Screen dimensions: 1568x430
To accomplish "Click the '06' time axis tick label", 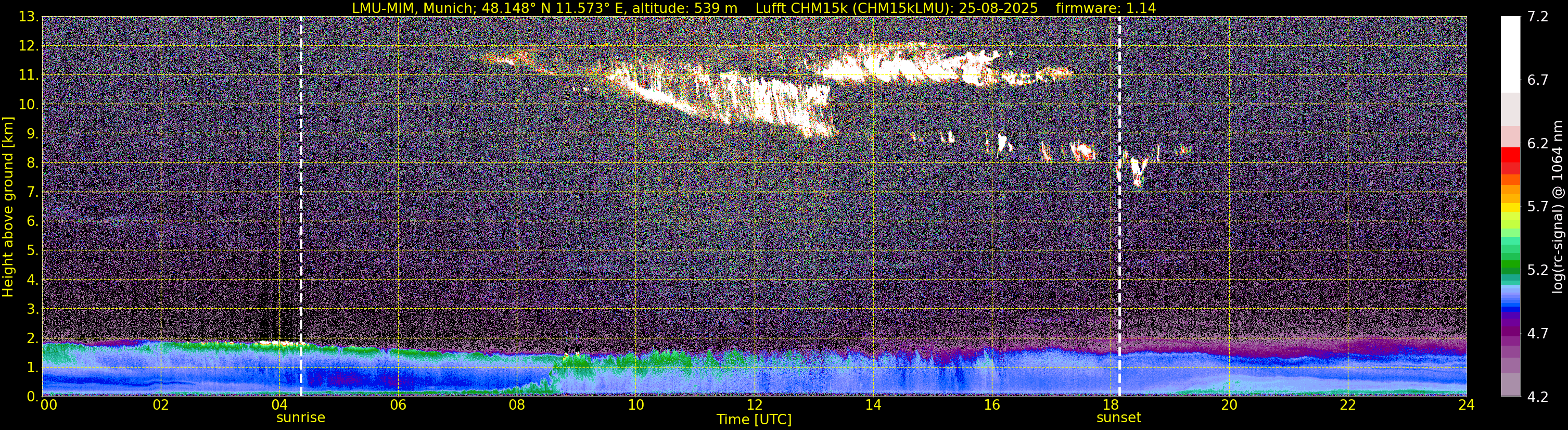I will pos(398,405).
